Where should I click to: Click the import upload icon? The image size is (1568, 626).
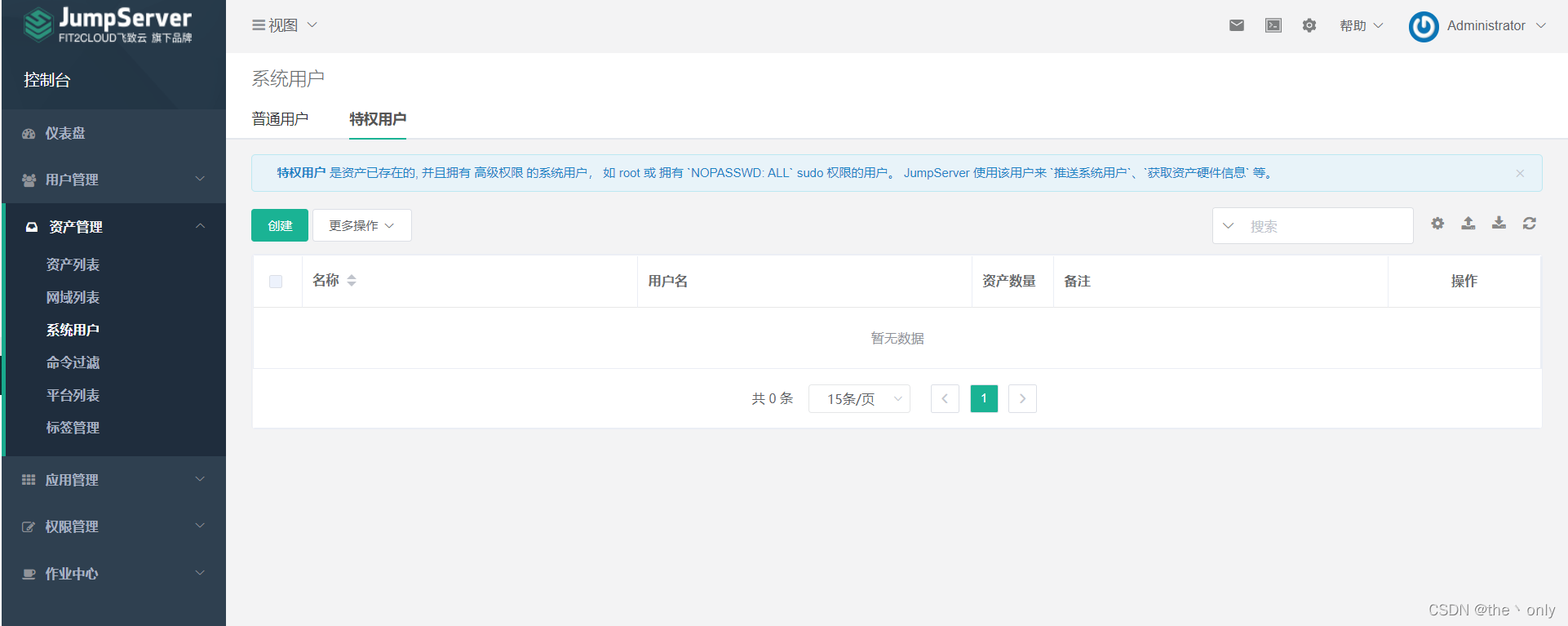pyautogui.click(x=1468, y=224)
